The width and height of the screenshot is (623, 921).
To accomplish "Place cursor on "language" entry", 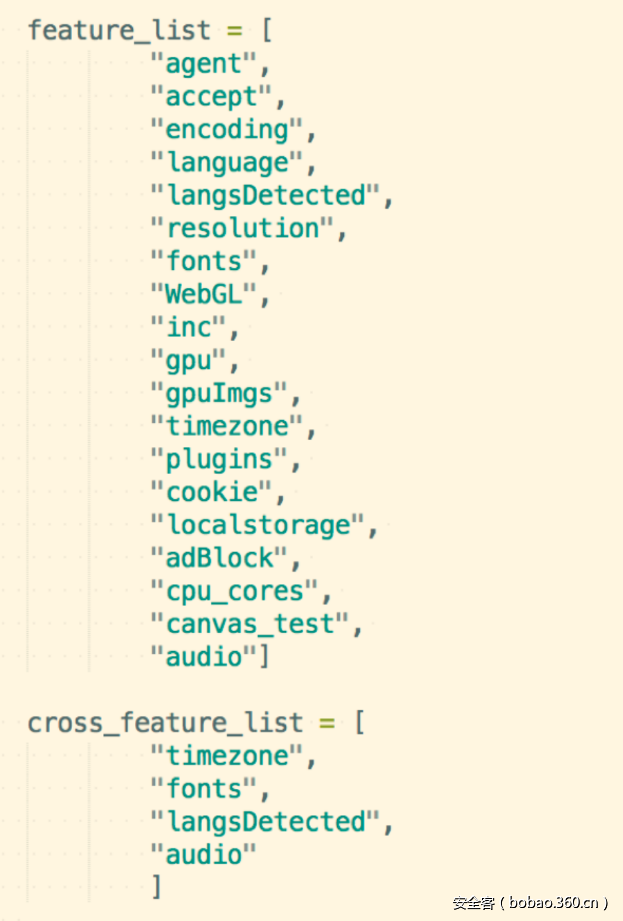I will click(x=226, y=162).
